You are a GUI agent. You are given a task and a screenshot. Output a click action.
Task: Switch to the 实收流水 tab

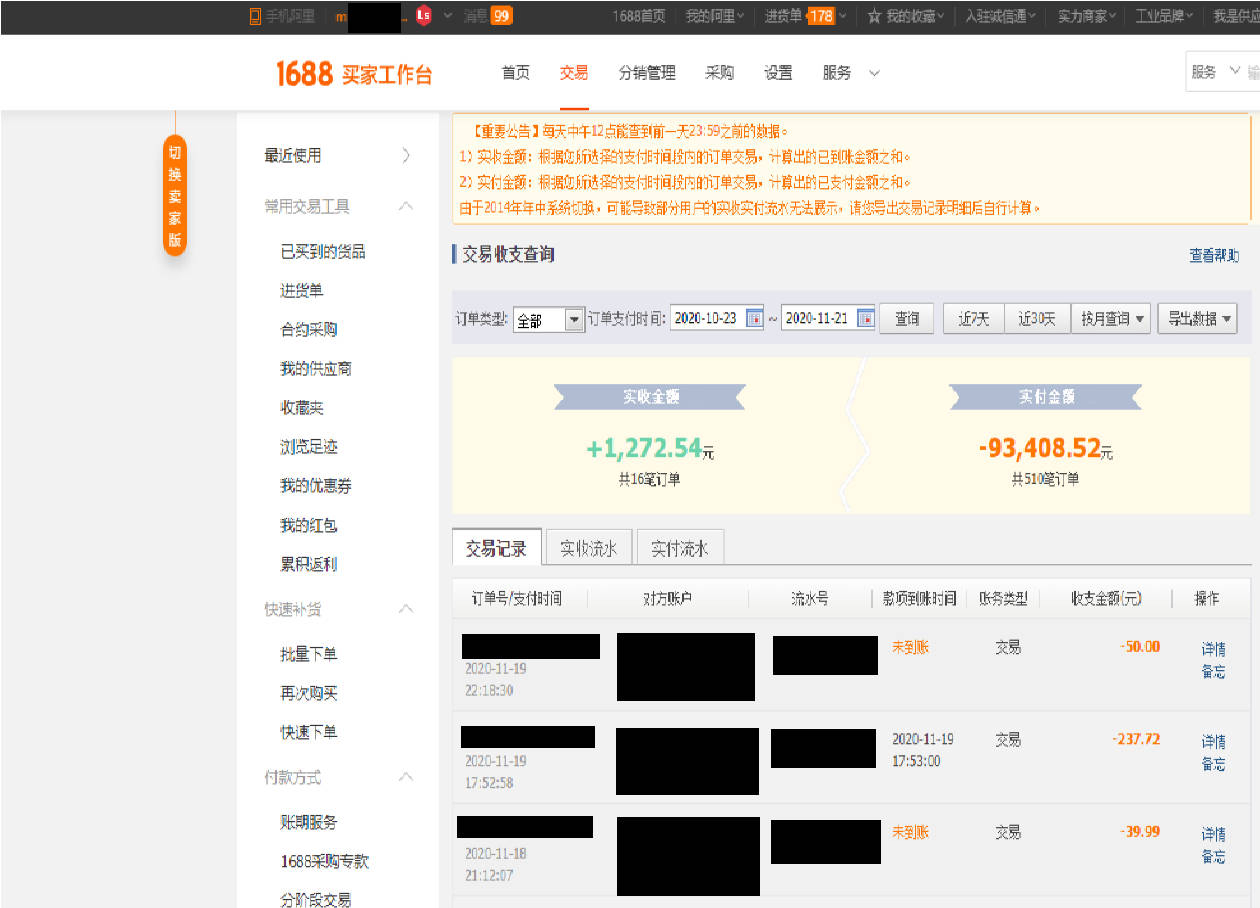(x=588, y=547)
